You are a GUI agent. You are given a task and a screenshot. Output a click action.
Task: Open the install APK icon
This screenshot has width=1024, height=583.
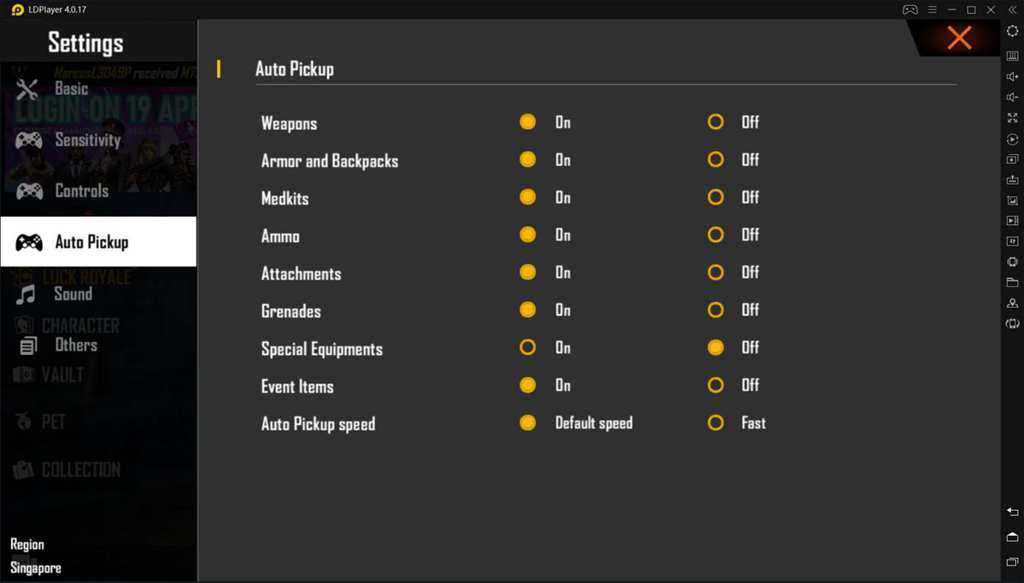[x=1011, y=180]
